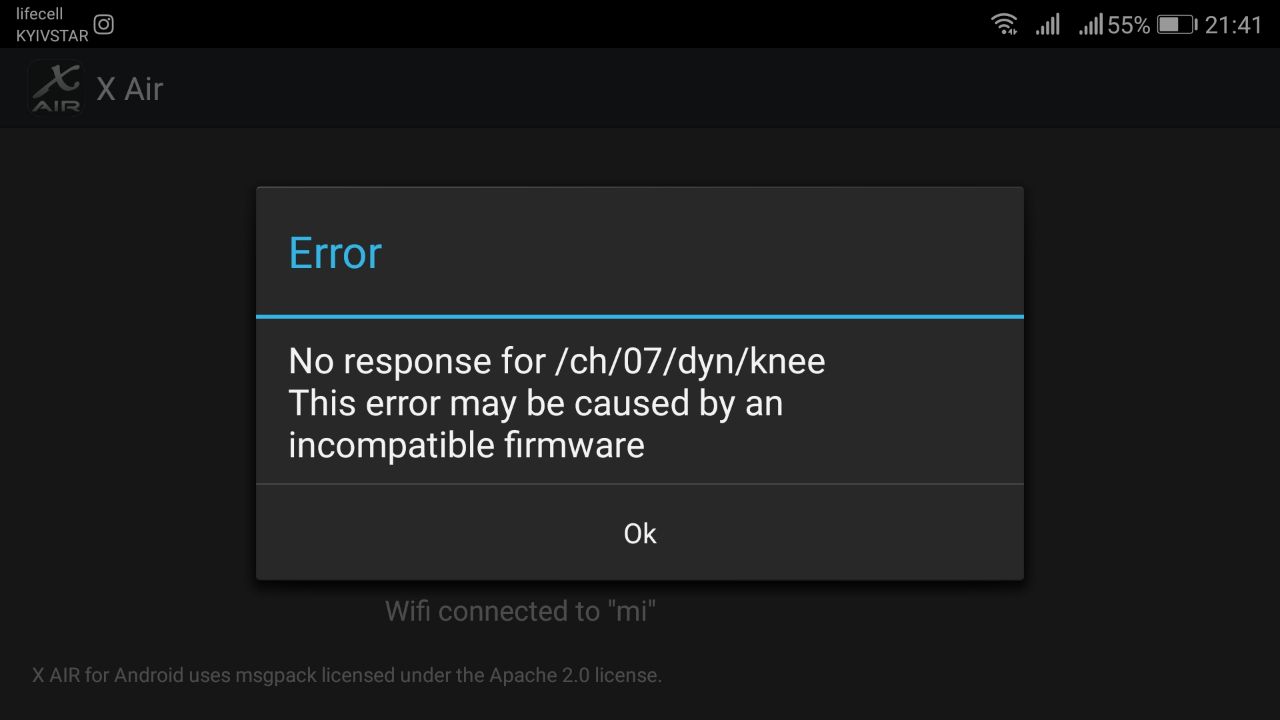The image size is (1280, 720).
Task: Tap the 21:41 clock in status bar
Action: [x=1234, y=25]
